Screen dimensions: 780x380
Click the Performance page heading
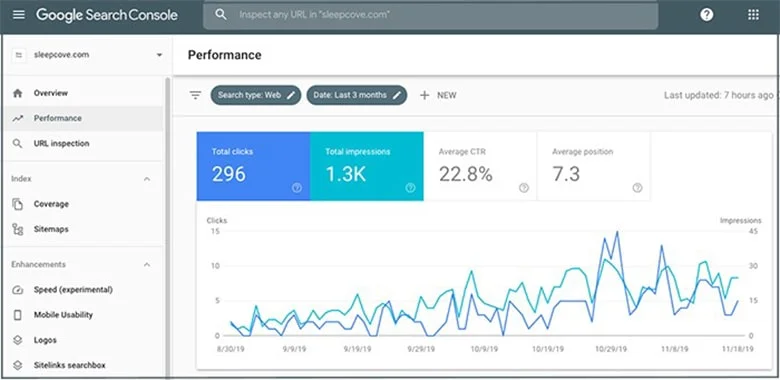(x=224, y=55)
